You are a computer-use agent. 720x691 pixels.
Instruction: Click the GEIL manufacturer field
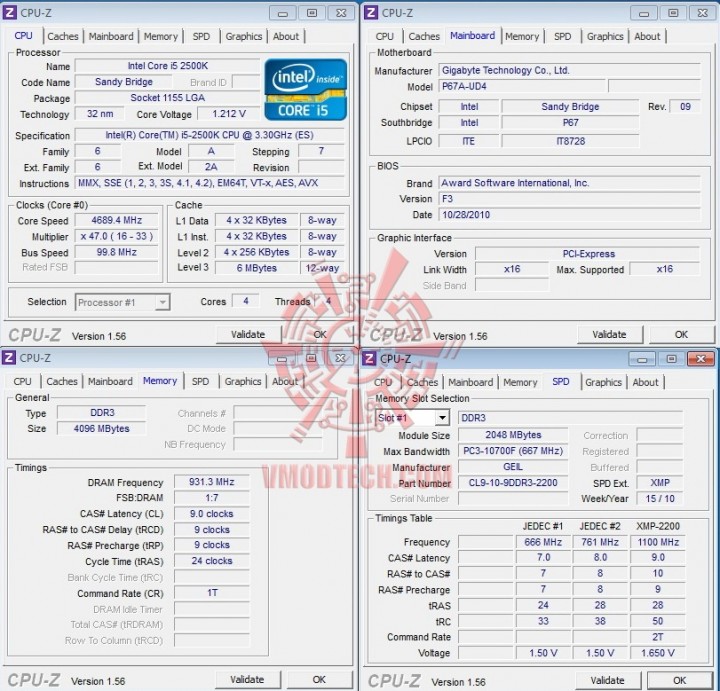tap(513, 467)
